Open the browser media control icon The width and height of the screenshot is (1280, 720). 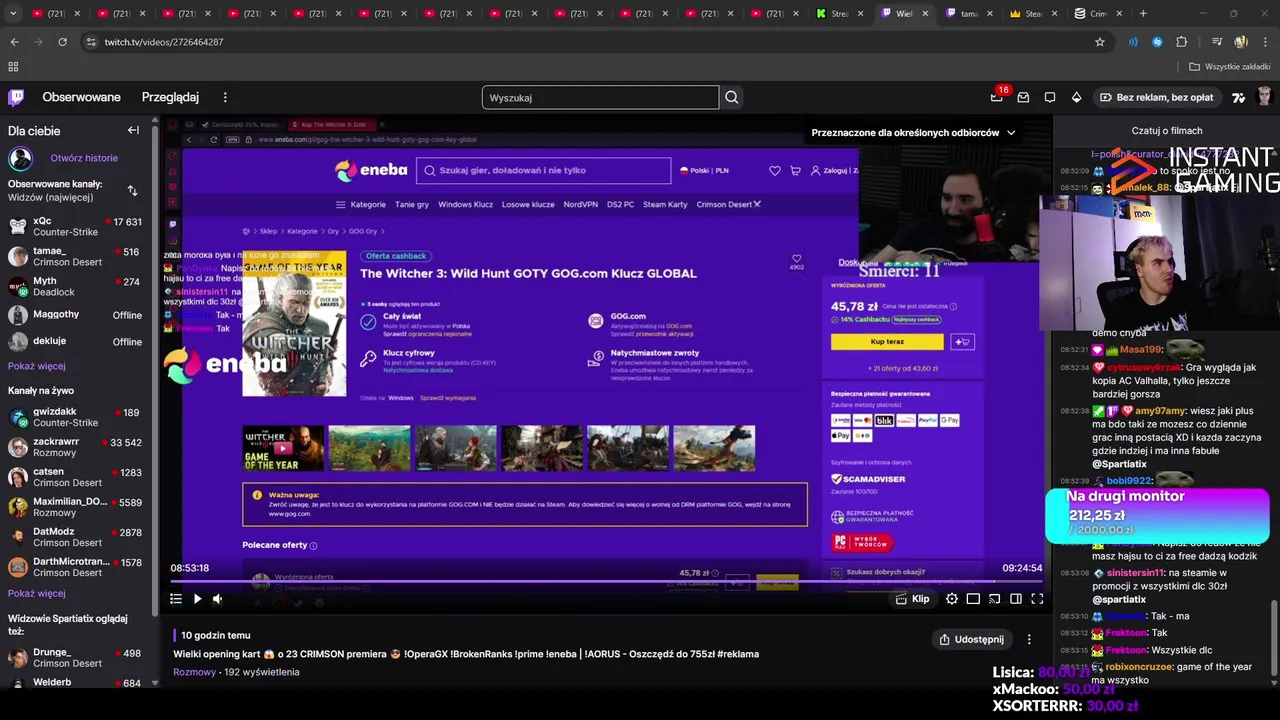point(1216,42)
